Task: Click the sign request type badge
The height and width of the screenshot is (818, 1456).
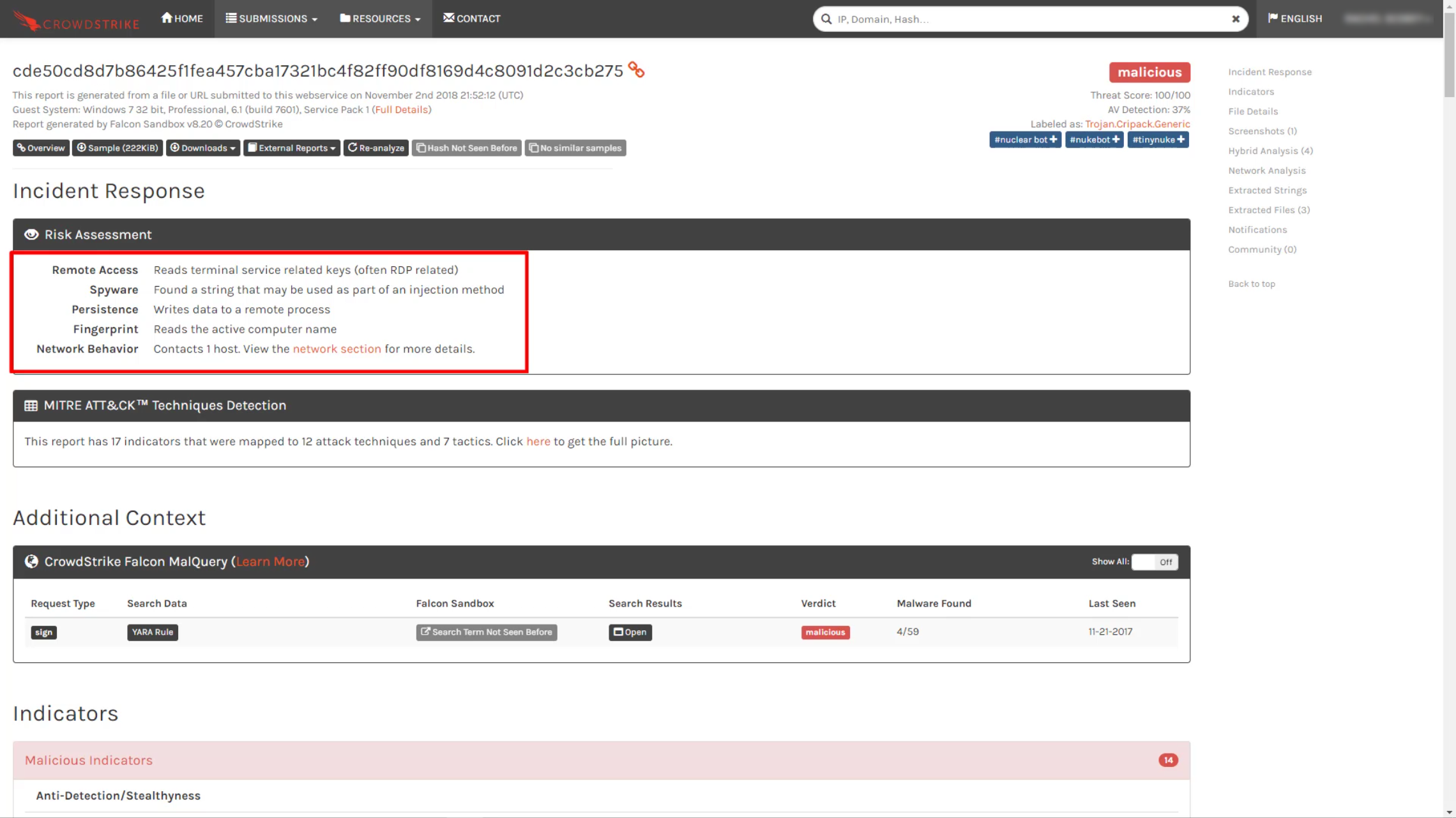Action: (x=44, y=632)
